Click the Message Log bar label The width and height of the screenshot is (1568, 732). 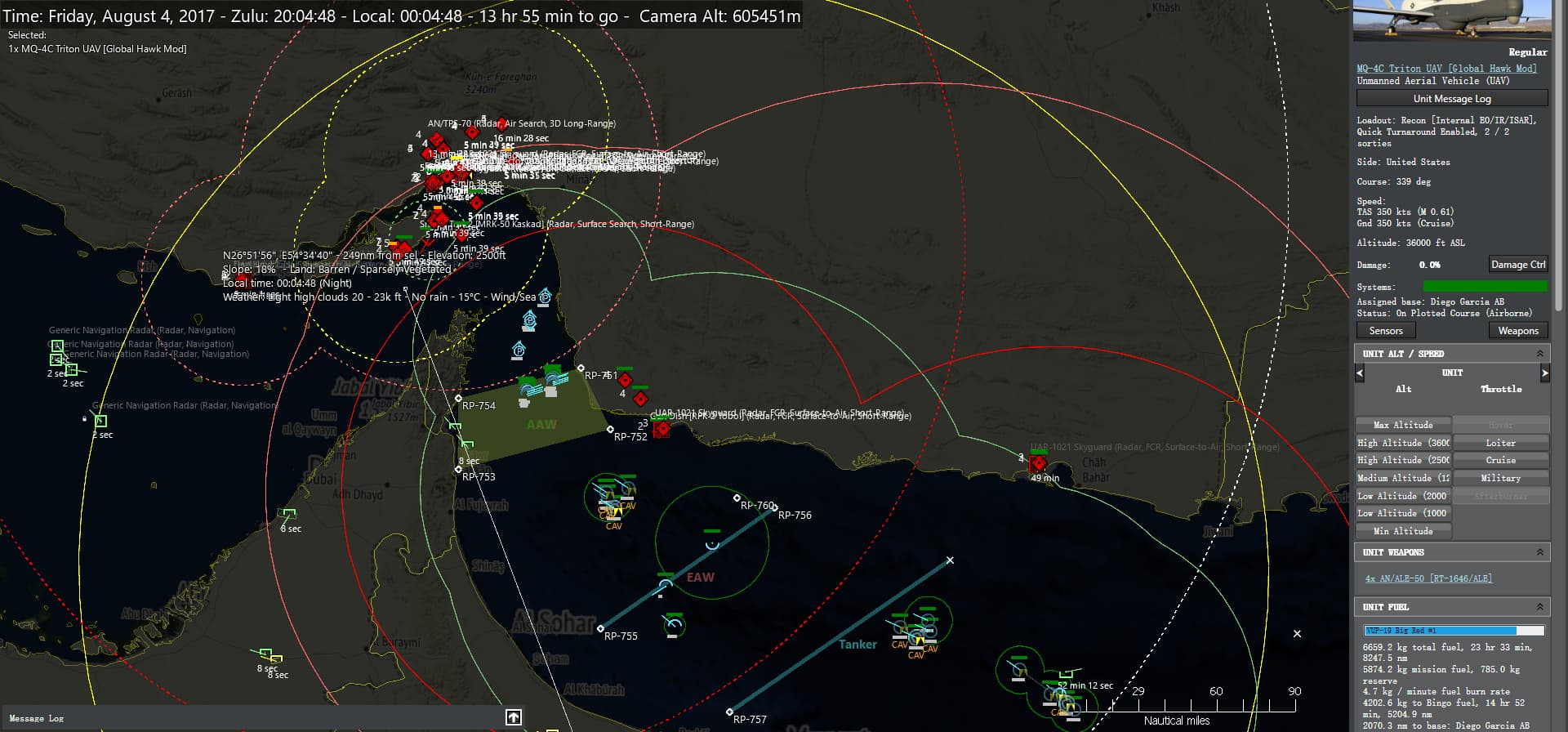(36, 718)
